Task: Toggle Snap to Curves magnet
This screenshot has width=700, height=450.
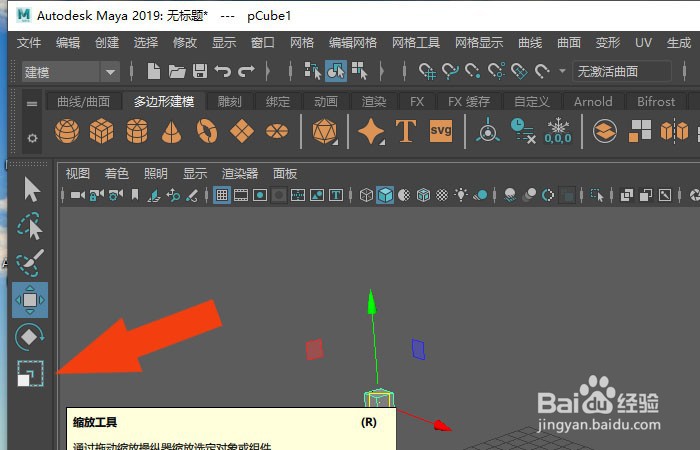Action: click(x=450, y=71)
